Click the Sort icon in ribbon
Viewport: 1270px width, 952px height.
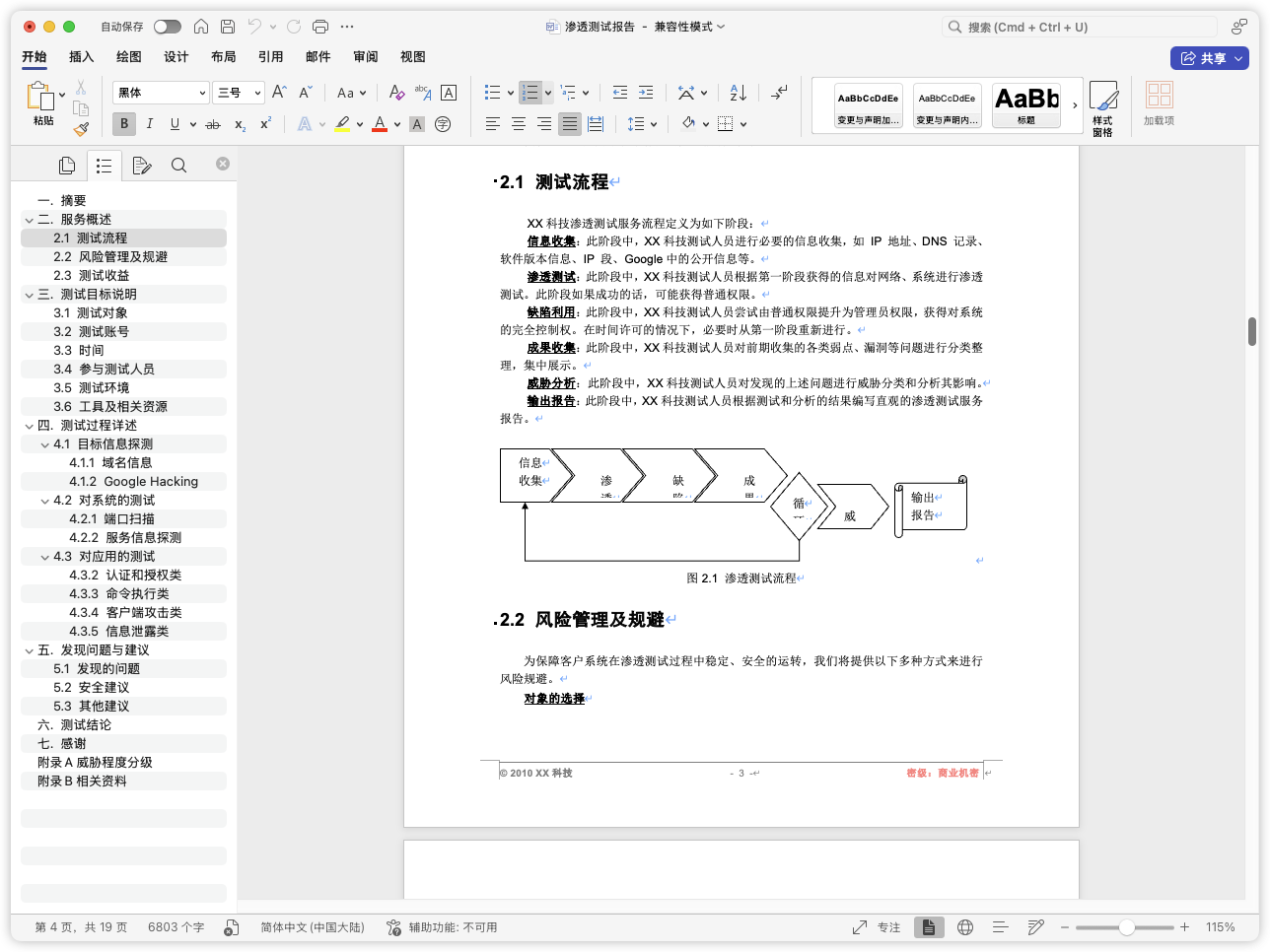(x=739, y=93)
